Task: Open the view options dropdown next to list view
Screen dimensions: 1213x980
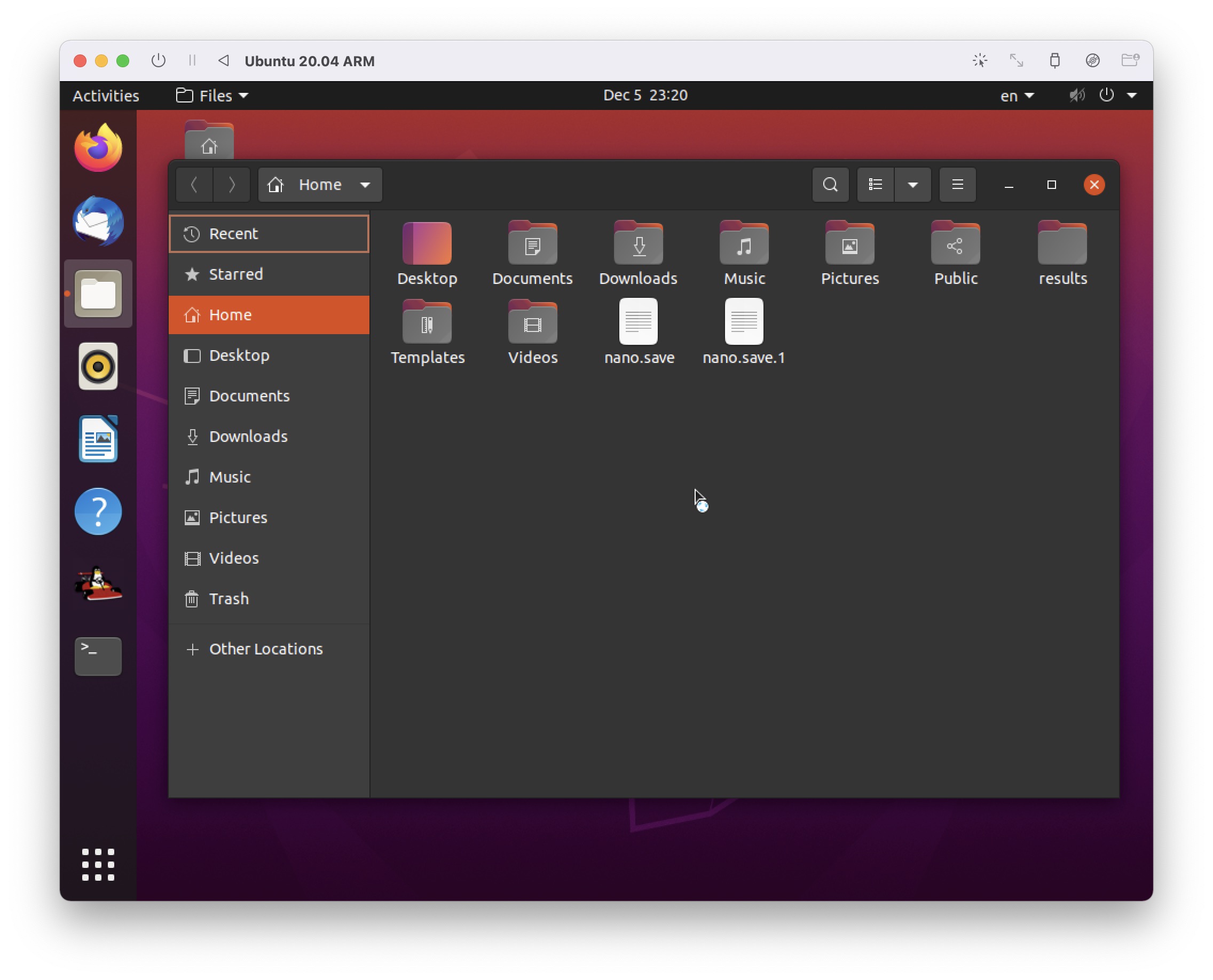Action: 912,185
